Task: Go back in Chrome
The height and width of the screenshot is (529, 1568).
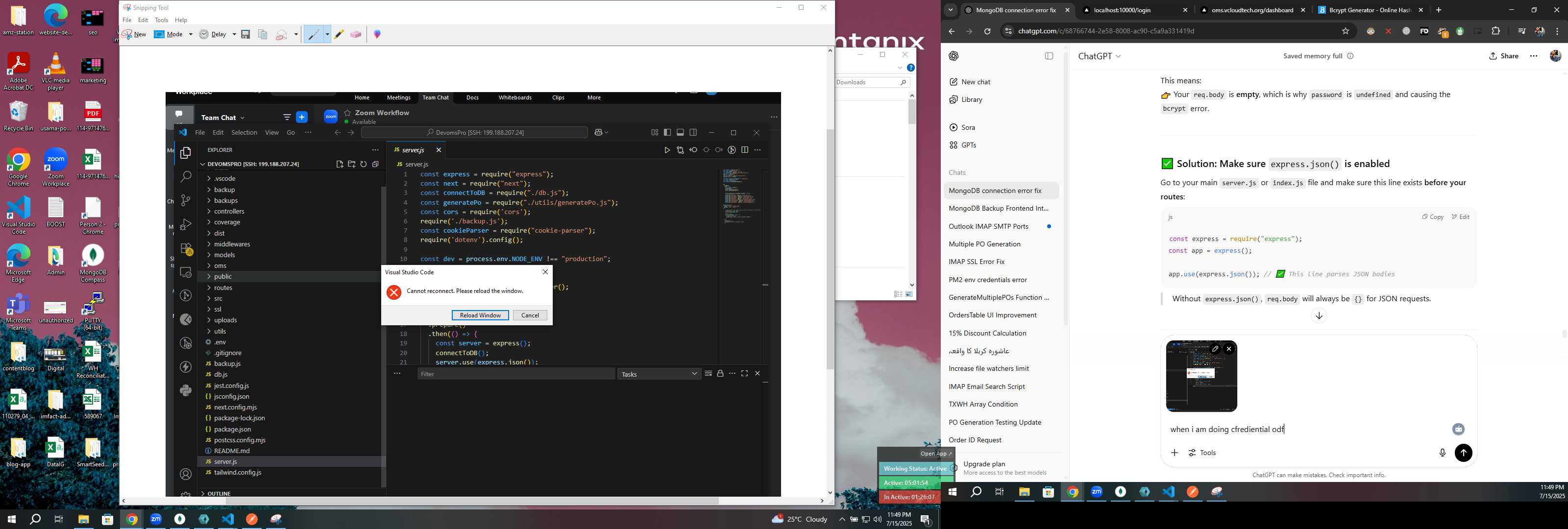Action: point(952,32)
